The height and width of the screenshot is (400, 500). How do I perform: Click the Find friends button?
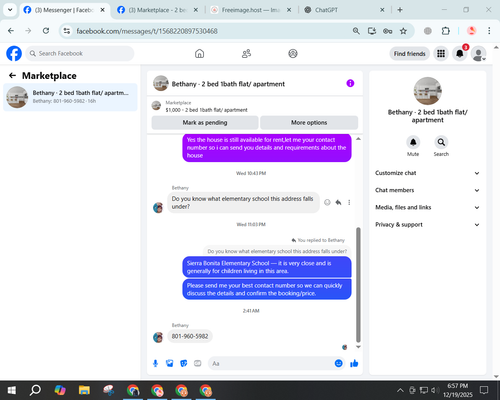(410, 53)
